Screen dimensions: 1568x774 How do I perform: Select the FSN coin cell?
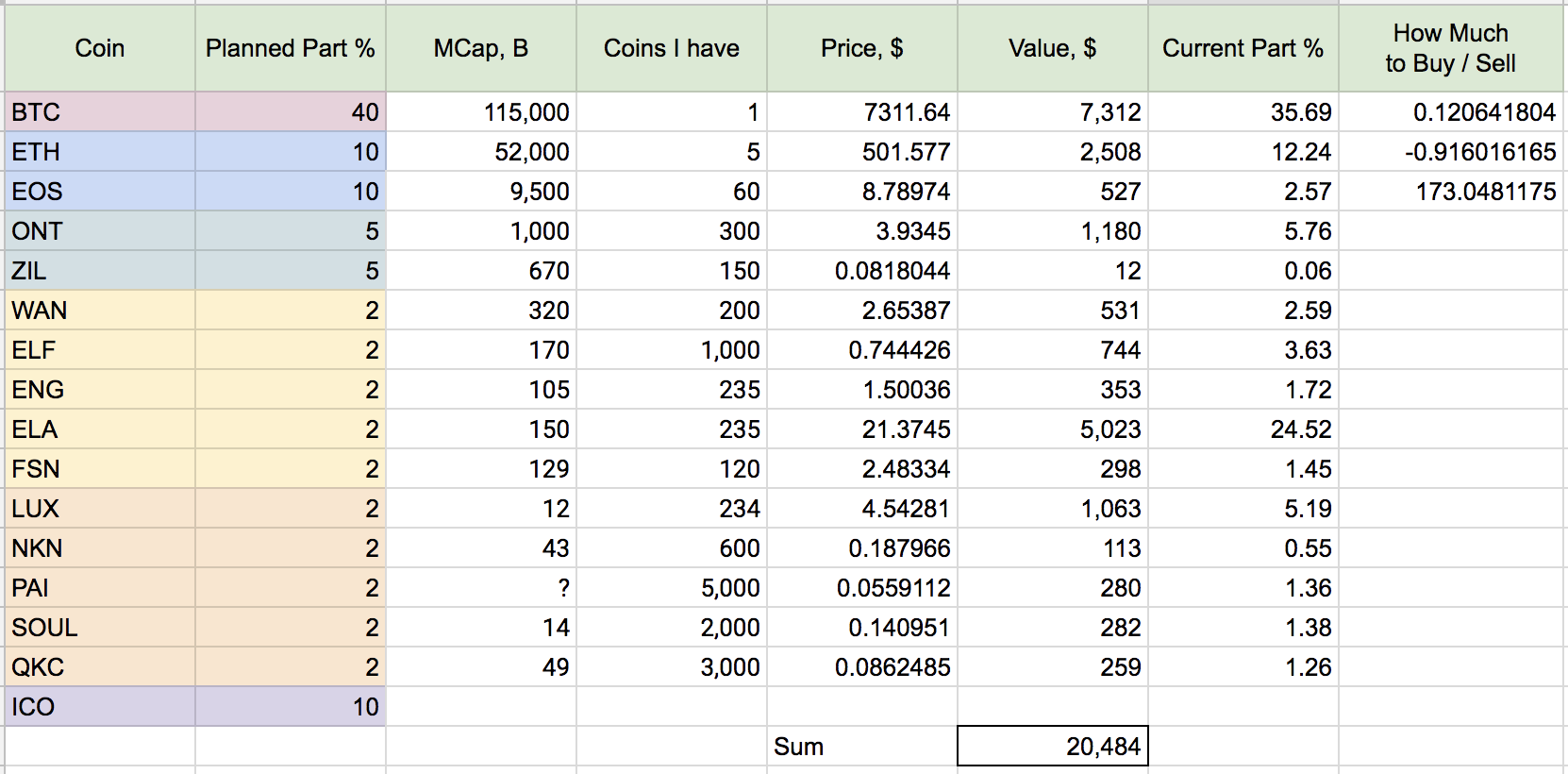coord(99,469)
